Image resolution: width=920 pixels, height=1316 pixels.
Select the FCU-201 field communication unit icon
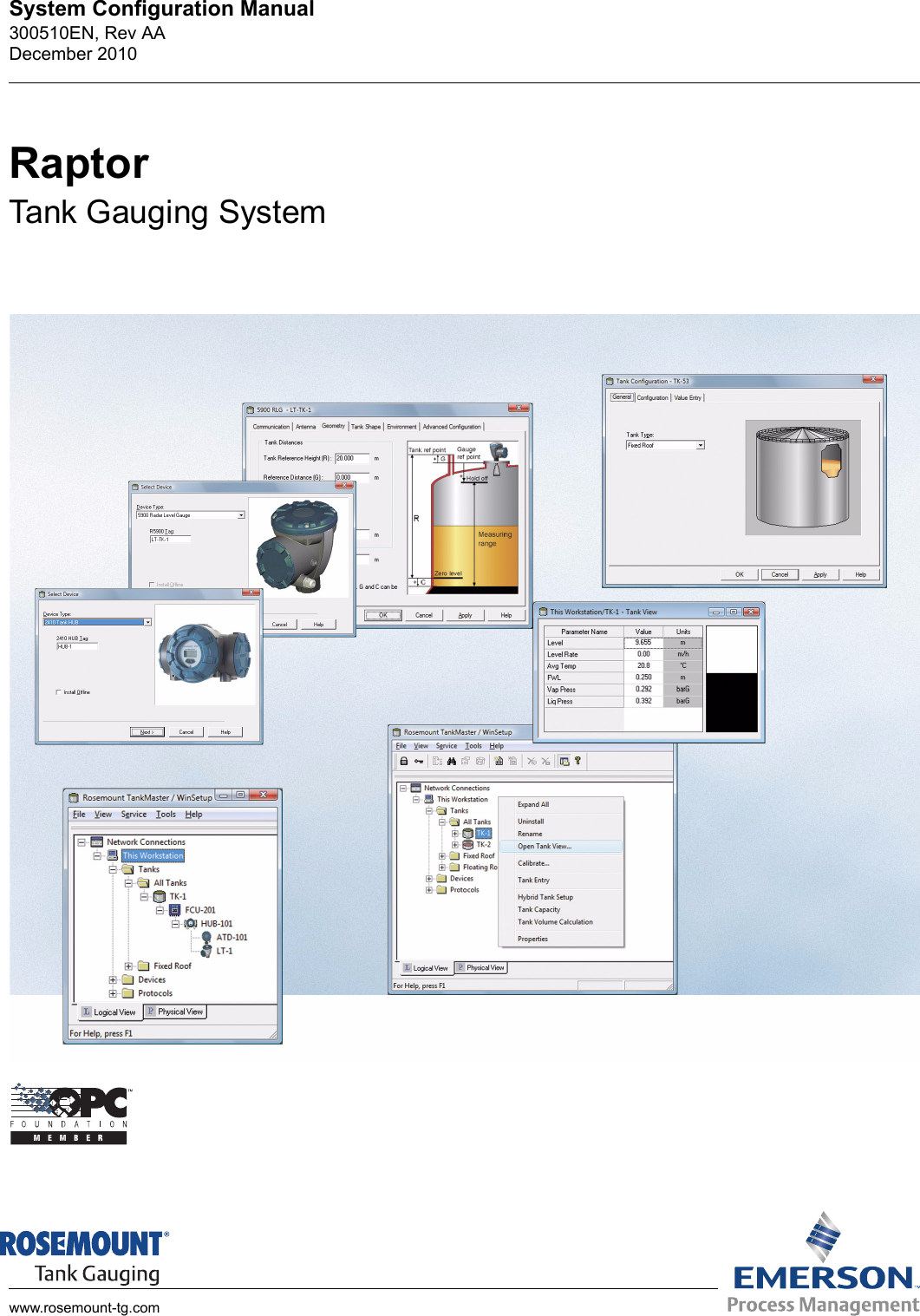174,910
